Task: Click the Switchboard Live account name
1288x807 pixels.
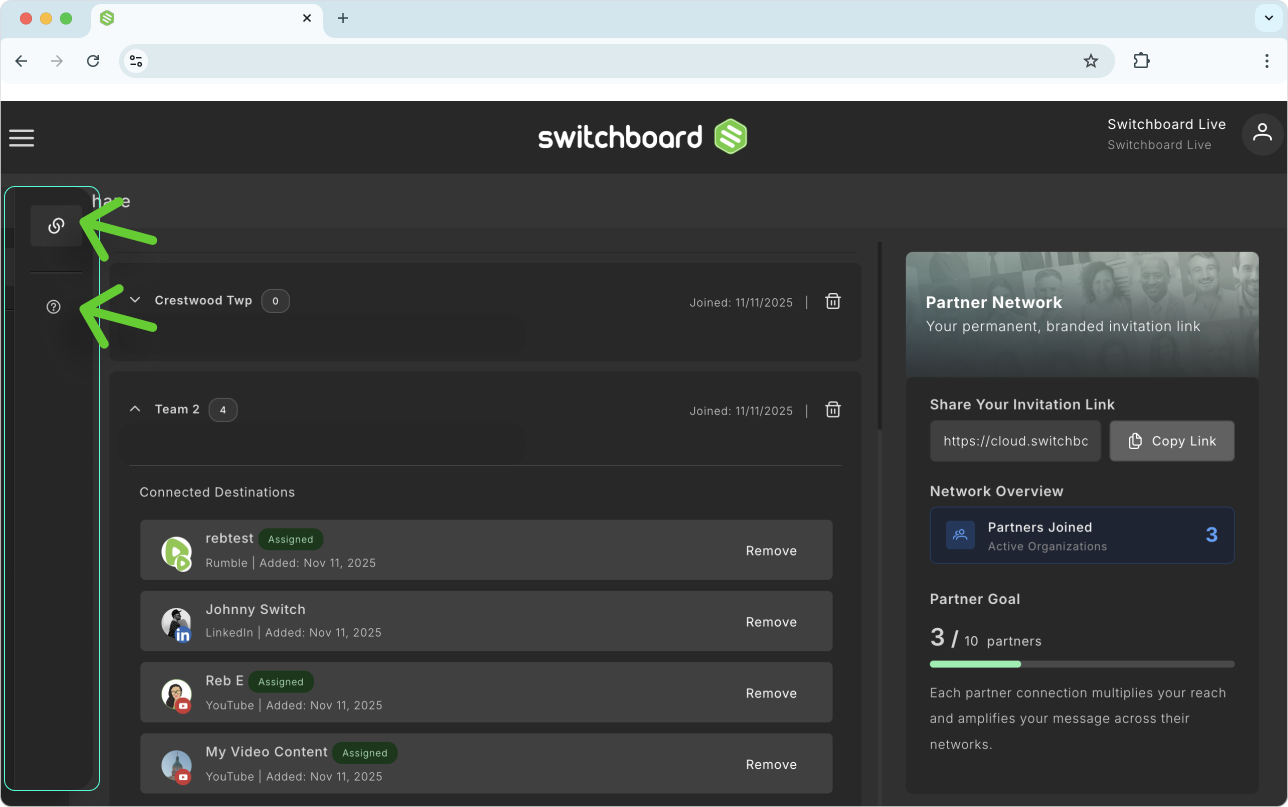Action: tap(1166, 124)
